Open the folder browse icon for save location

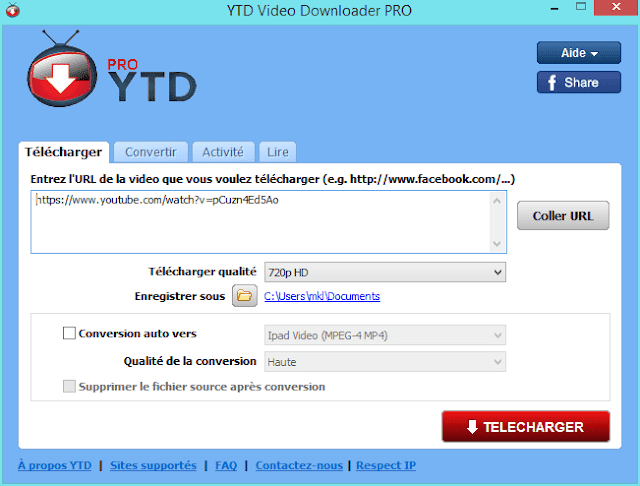point(244,295)
